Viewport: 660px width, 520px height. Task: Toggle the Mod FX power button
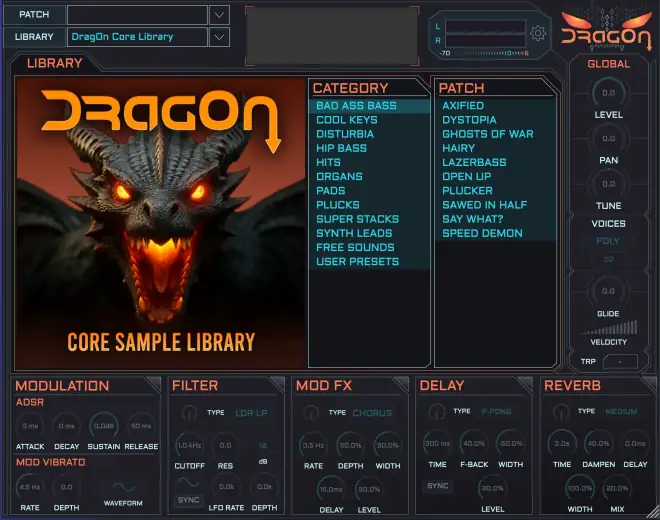point(311,413)
